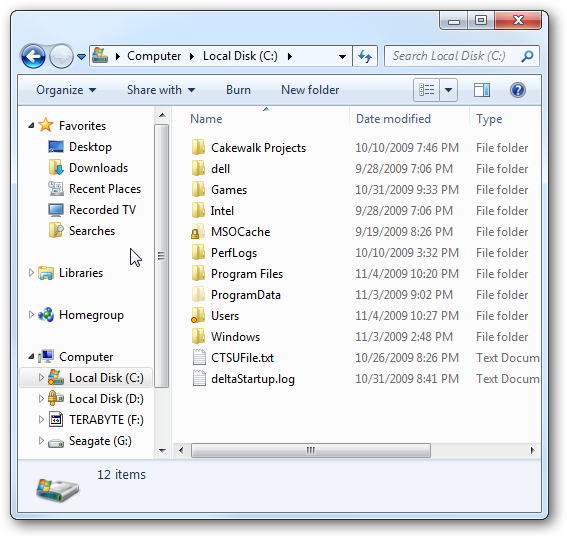
Task: Click date 10/26/2009 8:26 PM for CTSUFile.txt
Action: [x=407, y=358]
